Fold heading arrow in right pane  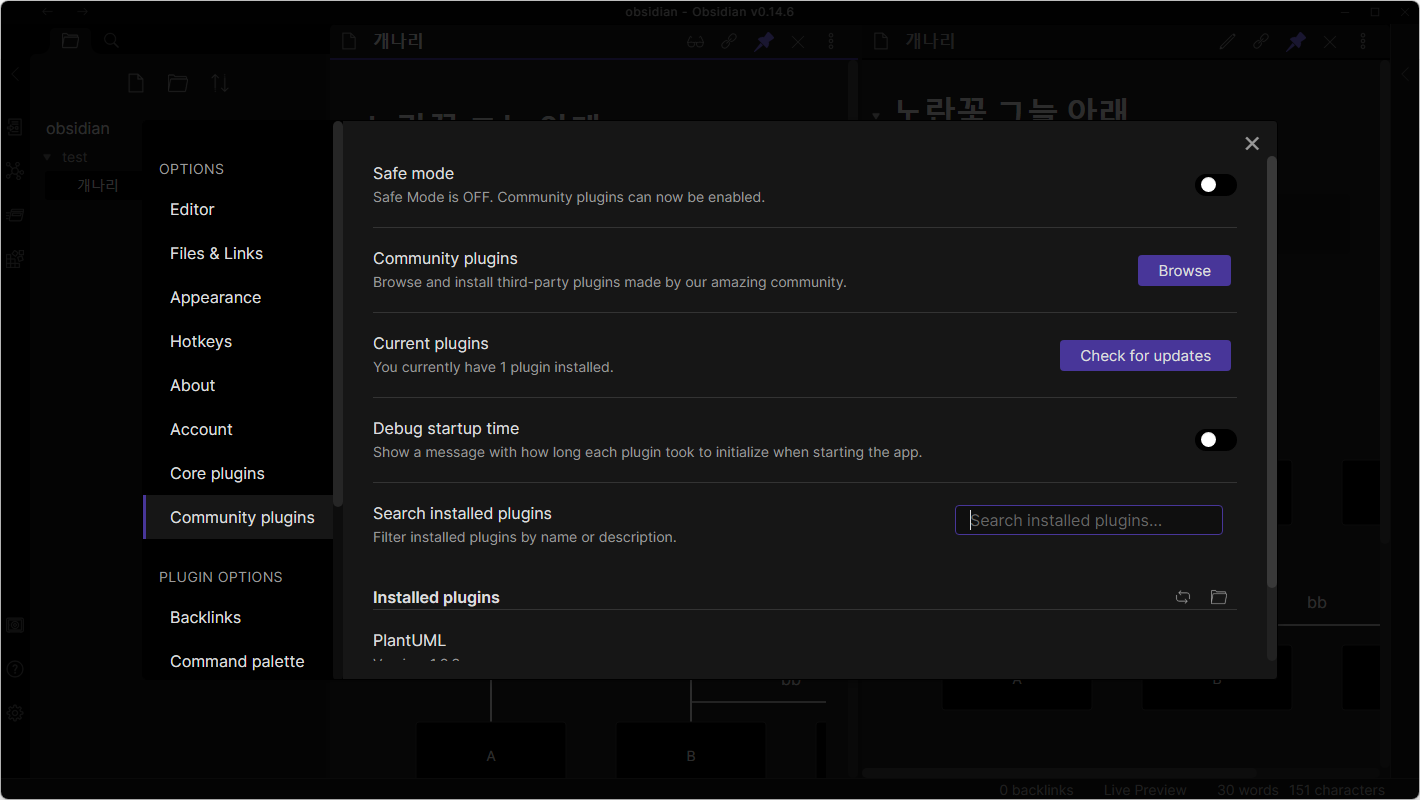coord(877,116)
